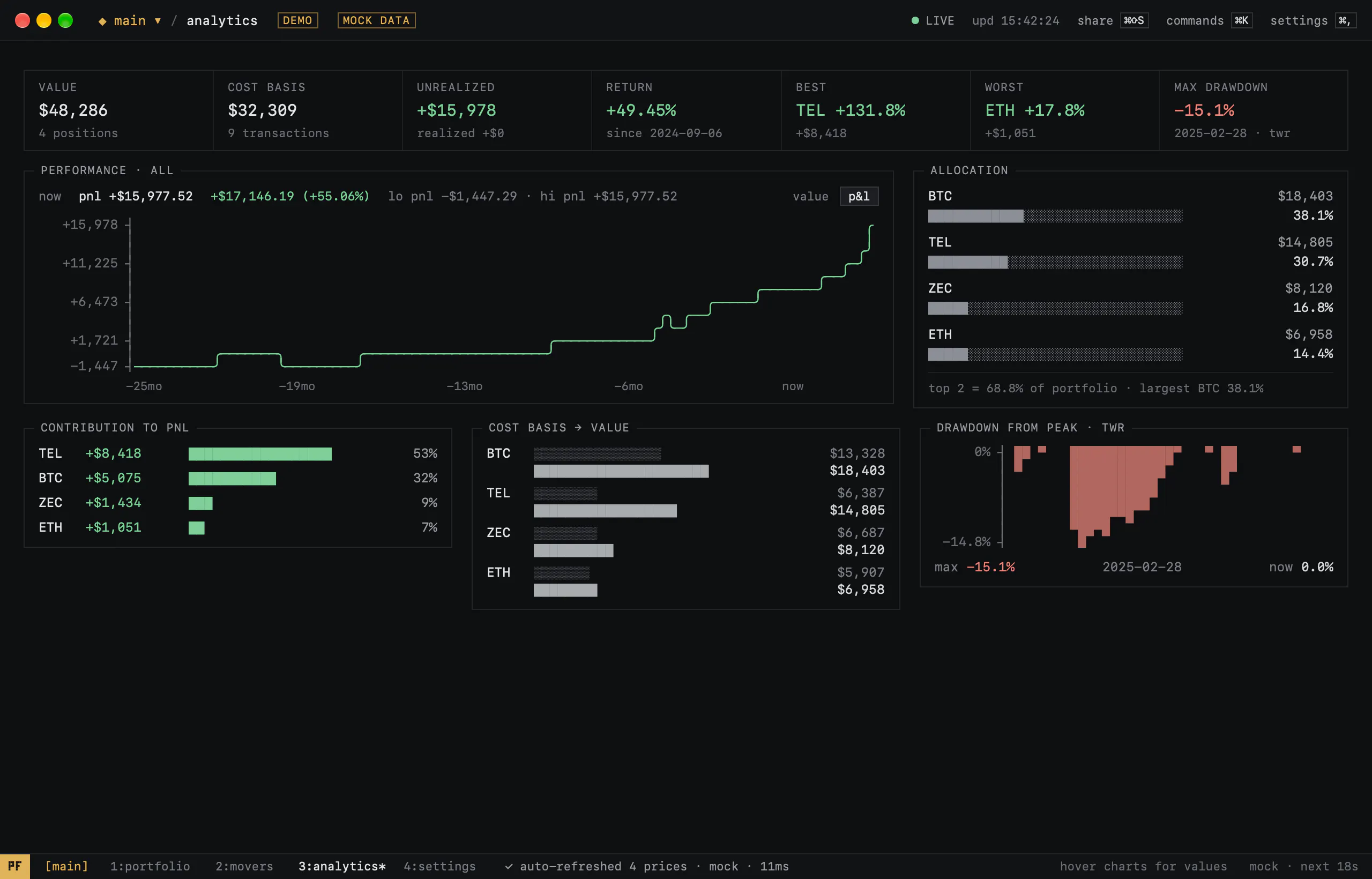Click the TEL allocation bar
1372x879 pixels.
pyautogui.click(x=1055, y=263)
